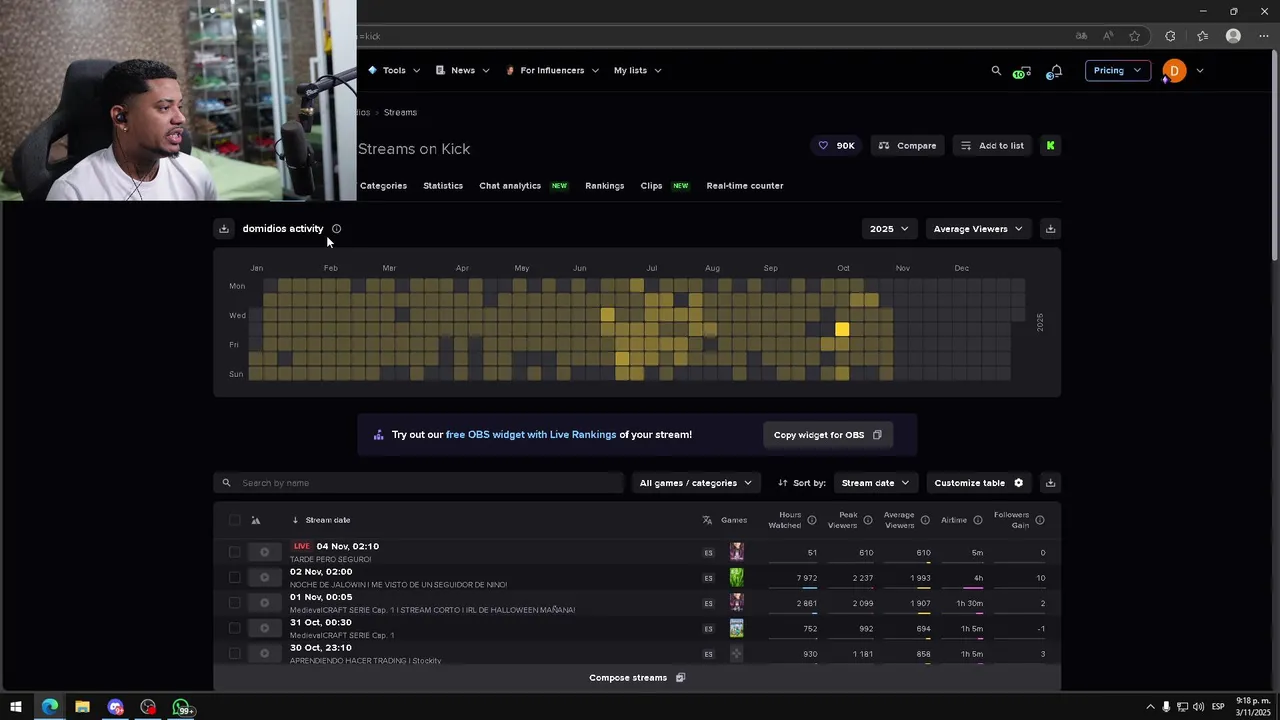This screenshot has width=1280, height=720.
Task: Show info about Followers Gain column
Action: 1040,520
